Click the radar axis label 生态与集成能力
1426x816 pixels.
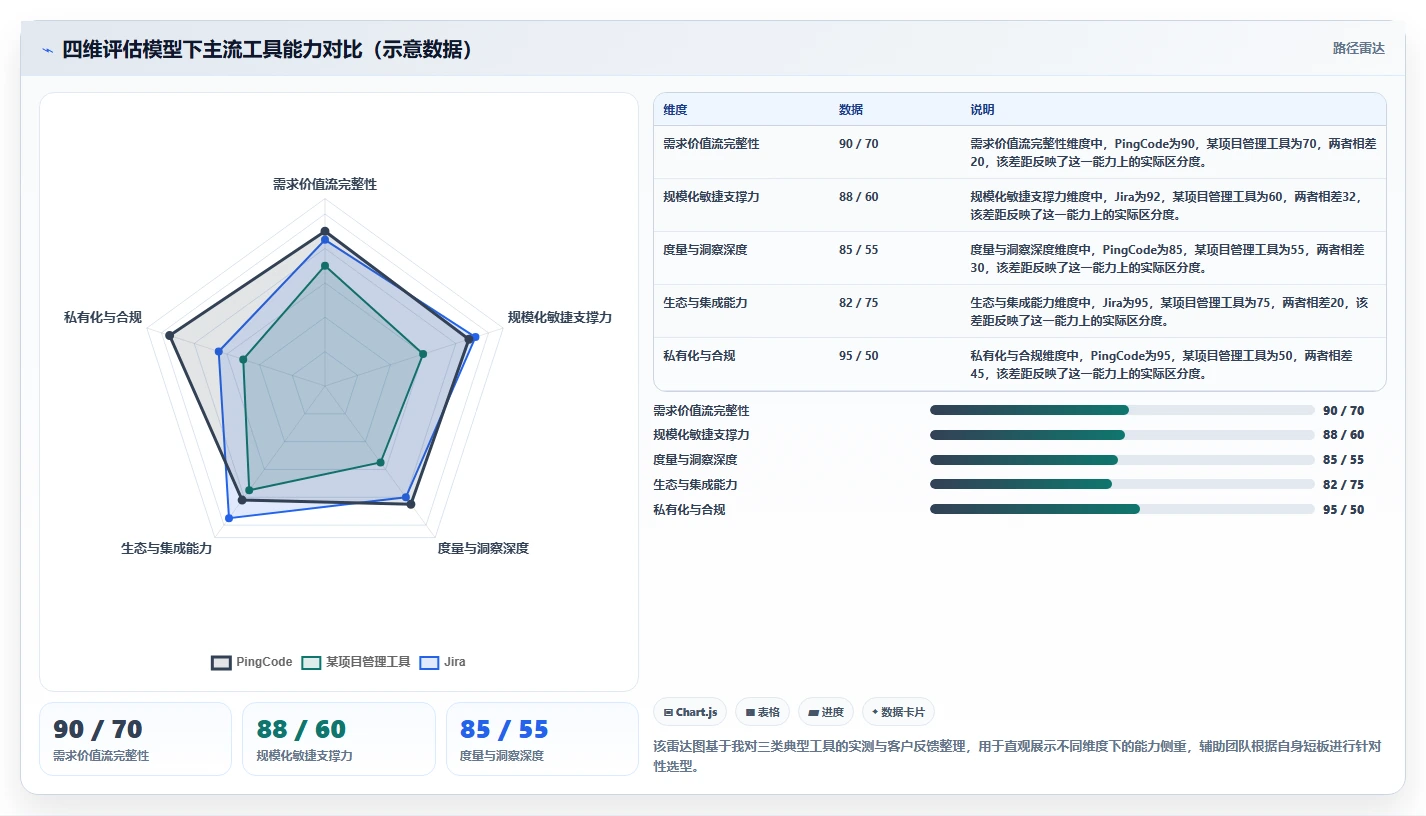tap(167, 549)
